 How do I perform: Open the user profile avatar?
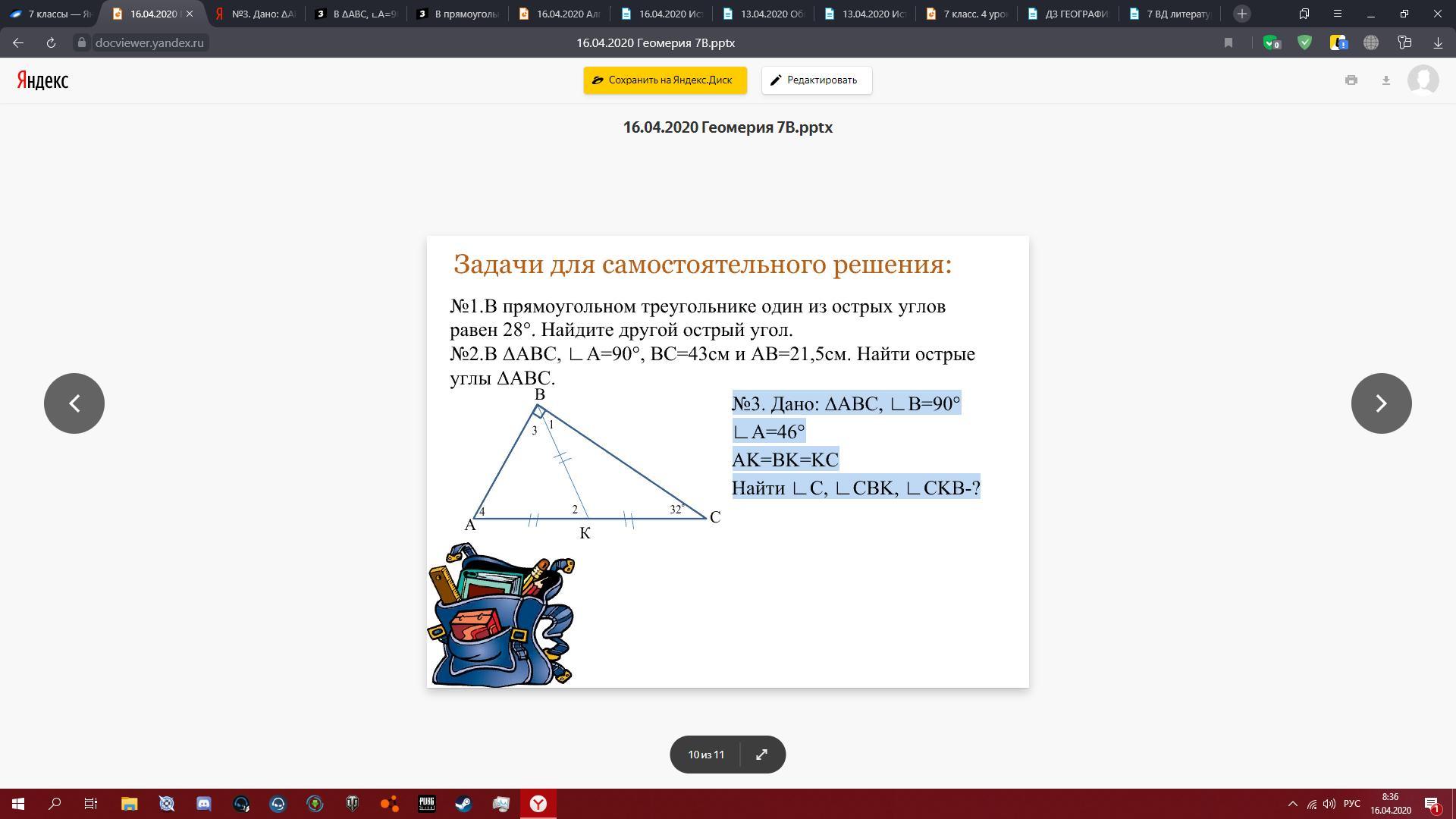coord(1423,80)
